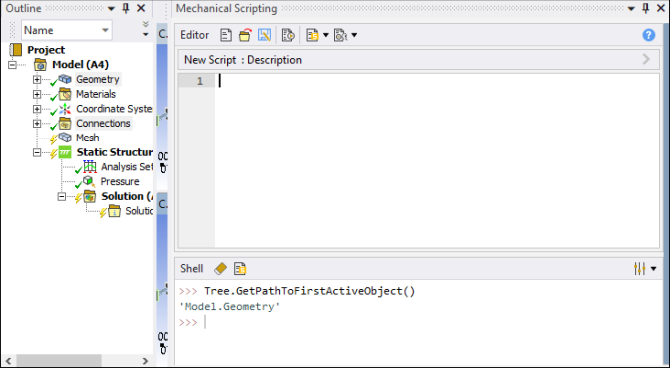Click the Outline horizontal scrollbar thumb
The width and height of the screenshot is (670, 368).
(59, 361)
